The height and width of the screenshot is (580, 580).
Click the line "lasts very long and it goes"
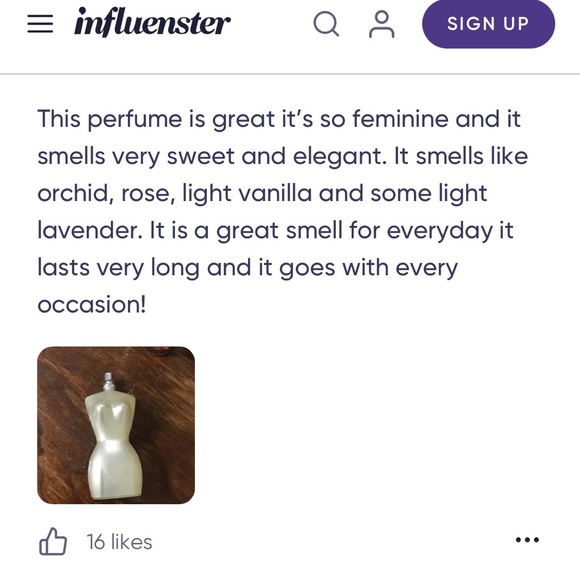(x=247, y=268)
